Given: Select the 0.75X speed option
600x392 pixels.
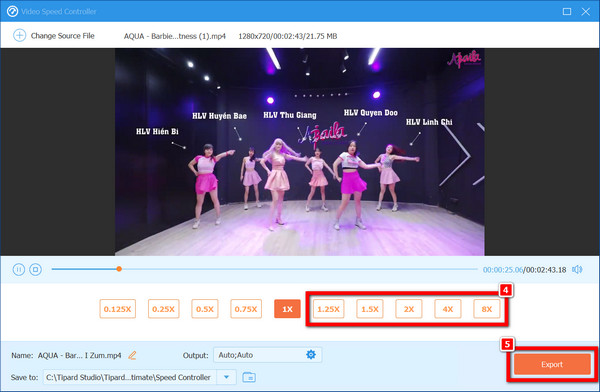Looking at the screenshot, I should click(246, 309).
